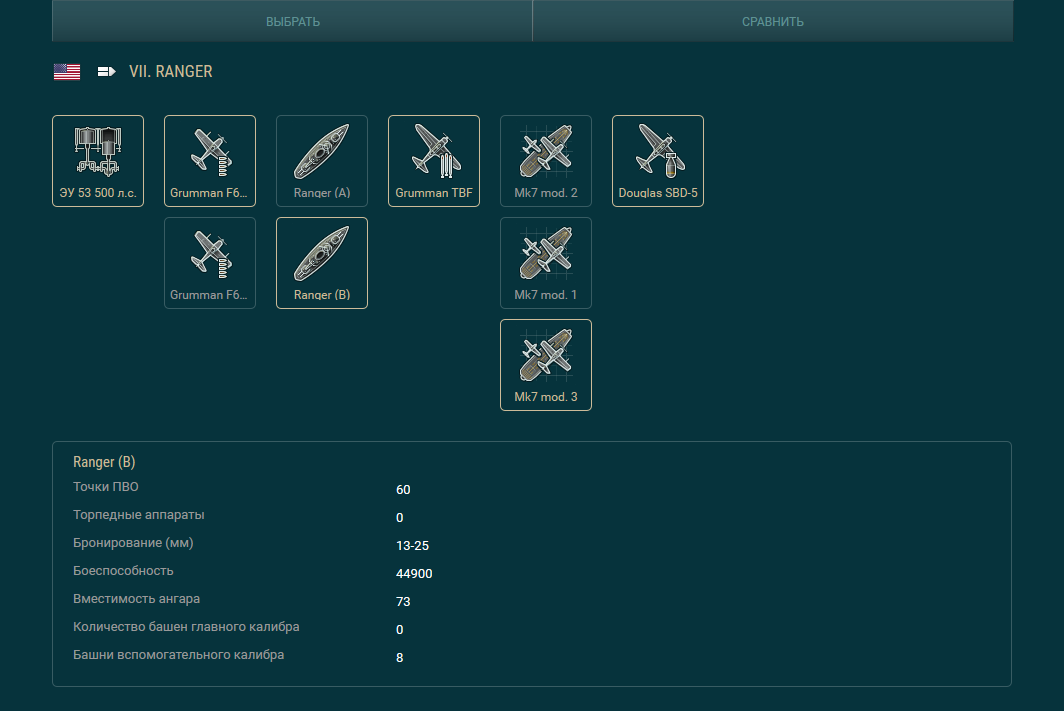This screenshot has width=1064, height=711.
Task: Choose the Ranger (A) hull module
Action: point(322,161)
